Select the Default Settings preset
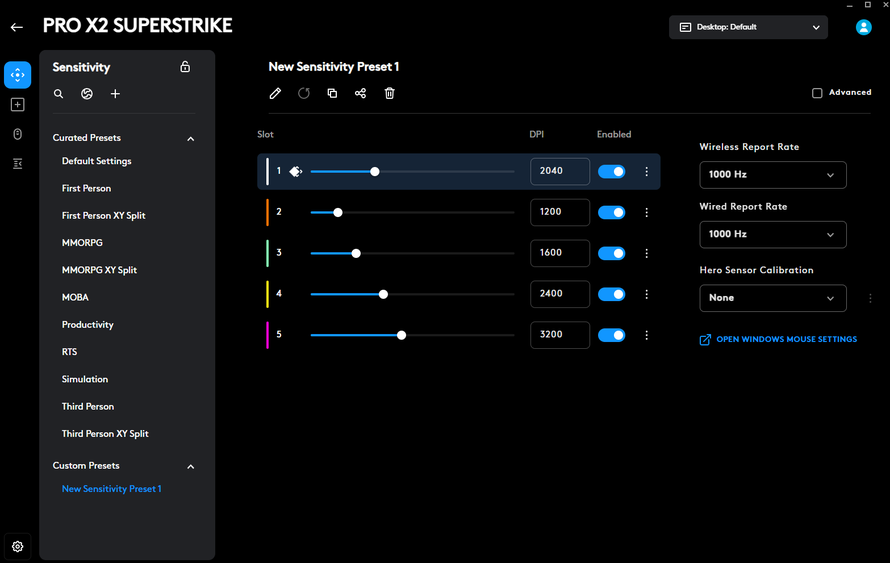Image resolution: width=890 pixels, height=563 pixels. point(96,161)
